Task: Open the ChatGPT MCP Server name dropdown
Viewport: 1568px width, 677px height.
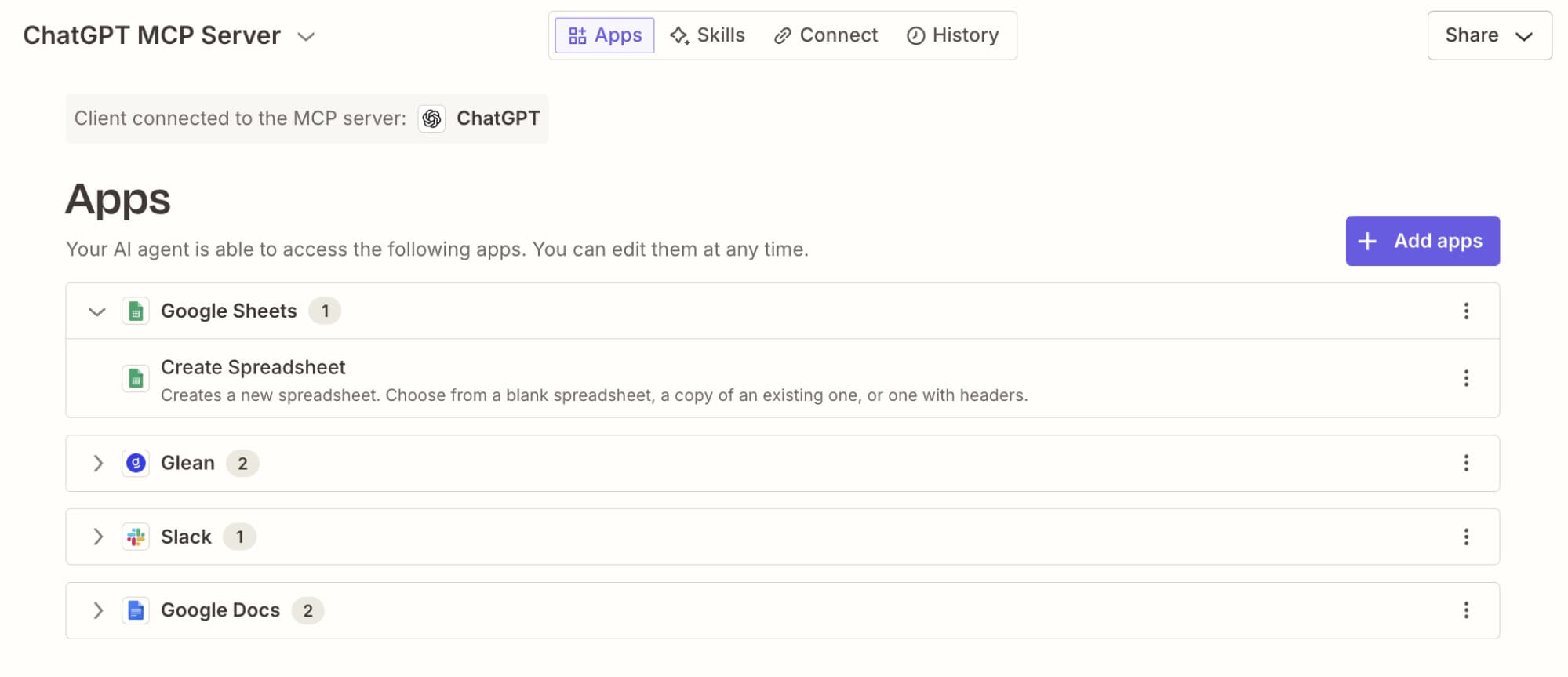Action: [306, 36]
